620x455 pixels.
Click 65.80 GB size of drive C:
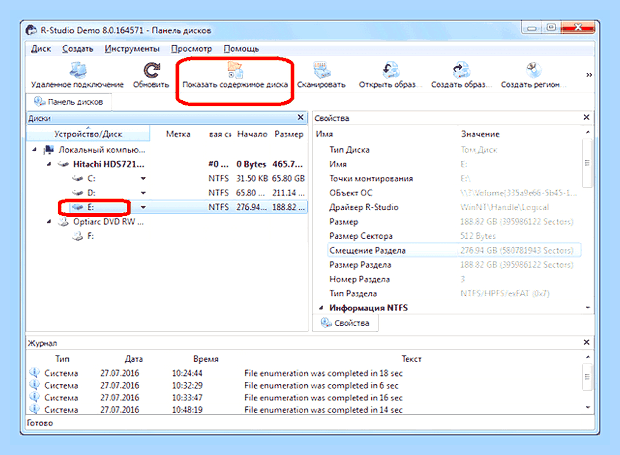[288, 179]
